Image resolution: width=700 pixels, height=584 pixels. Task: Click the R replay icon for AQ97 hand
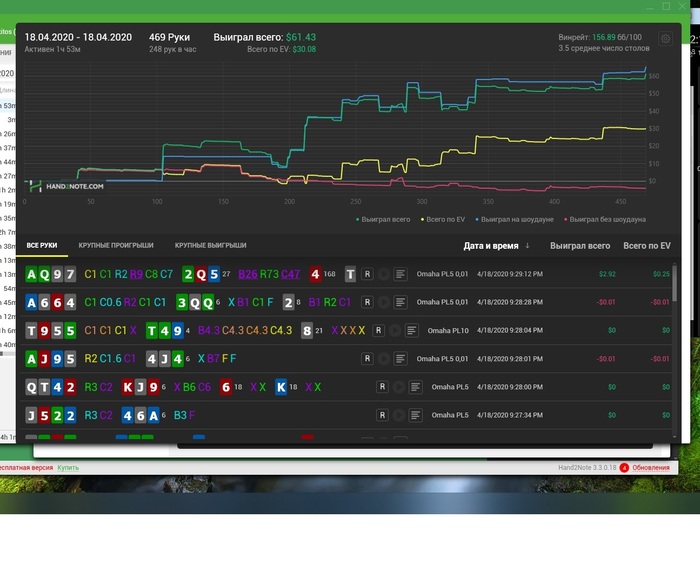pyautogui.click(x=367, y=274)
